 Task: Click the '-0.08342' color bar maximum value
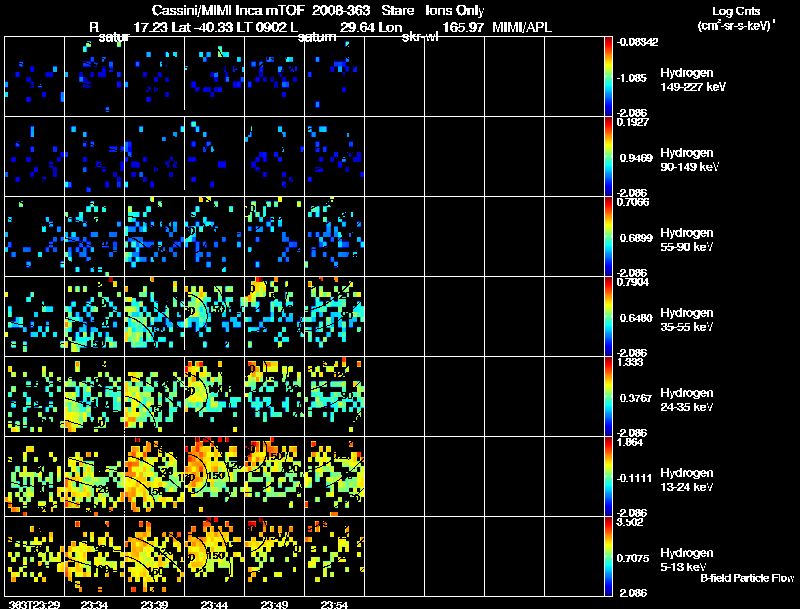(x=637, y=42)
